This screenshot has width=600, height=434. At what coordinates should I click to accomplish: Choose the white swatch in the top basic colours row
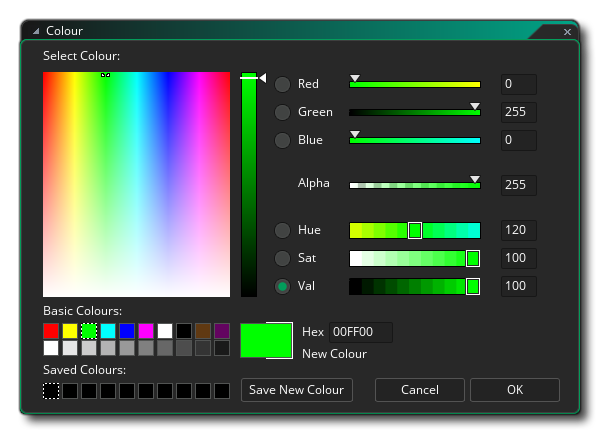[165, 331]
